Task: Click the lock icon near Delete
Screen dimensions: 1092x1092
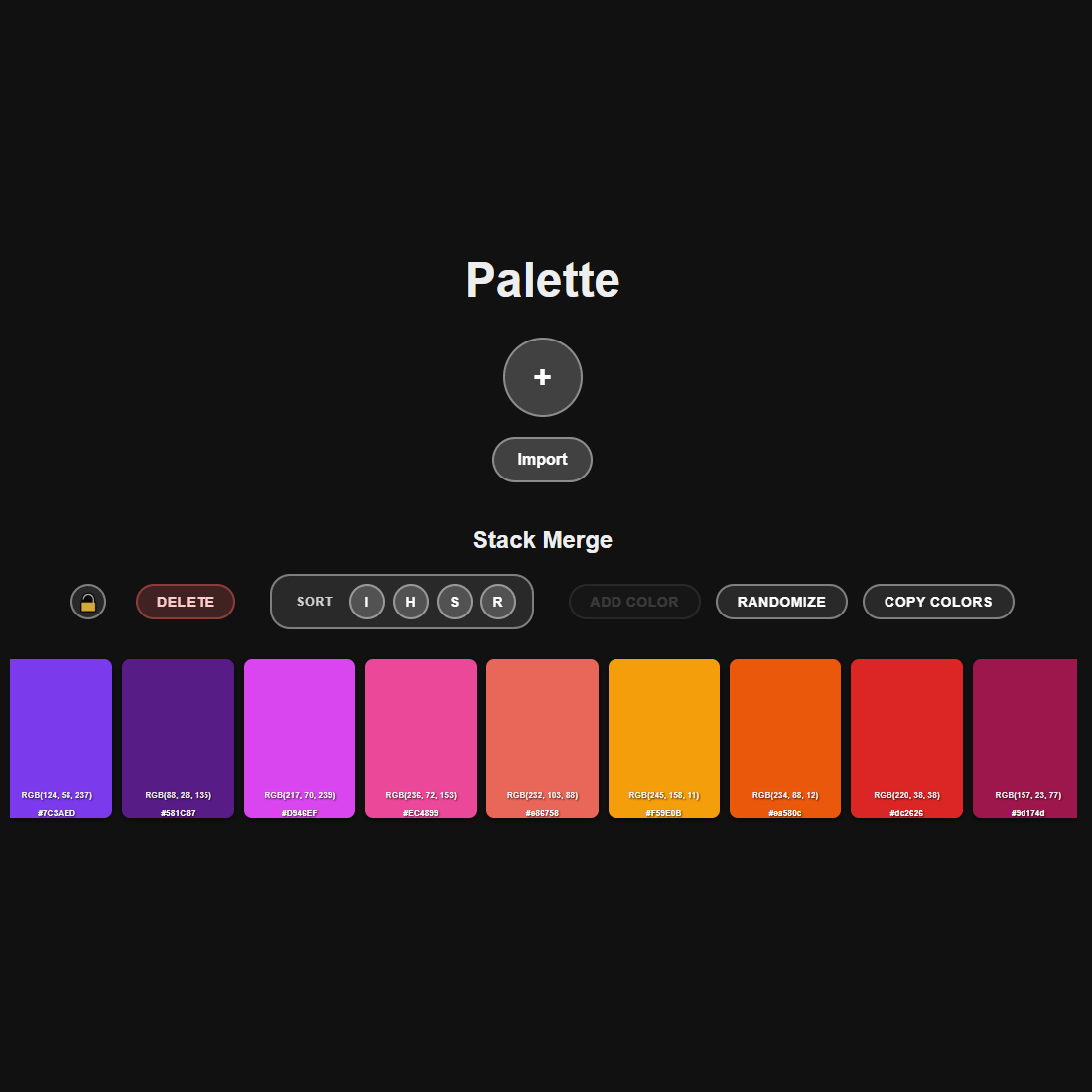Action: (87, 602)
